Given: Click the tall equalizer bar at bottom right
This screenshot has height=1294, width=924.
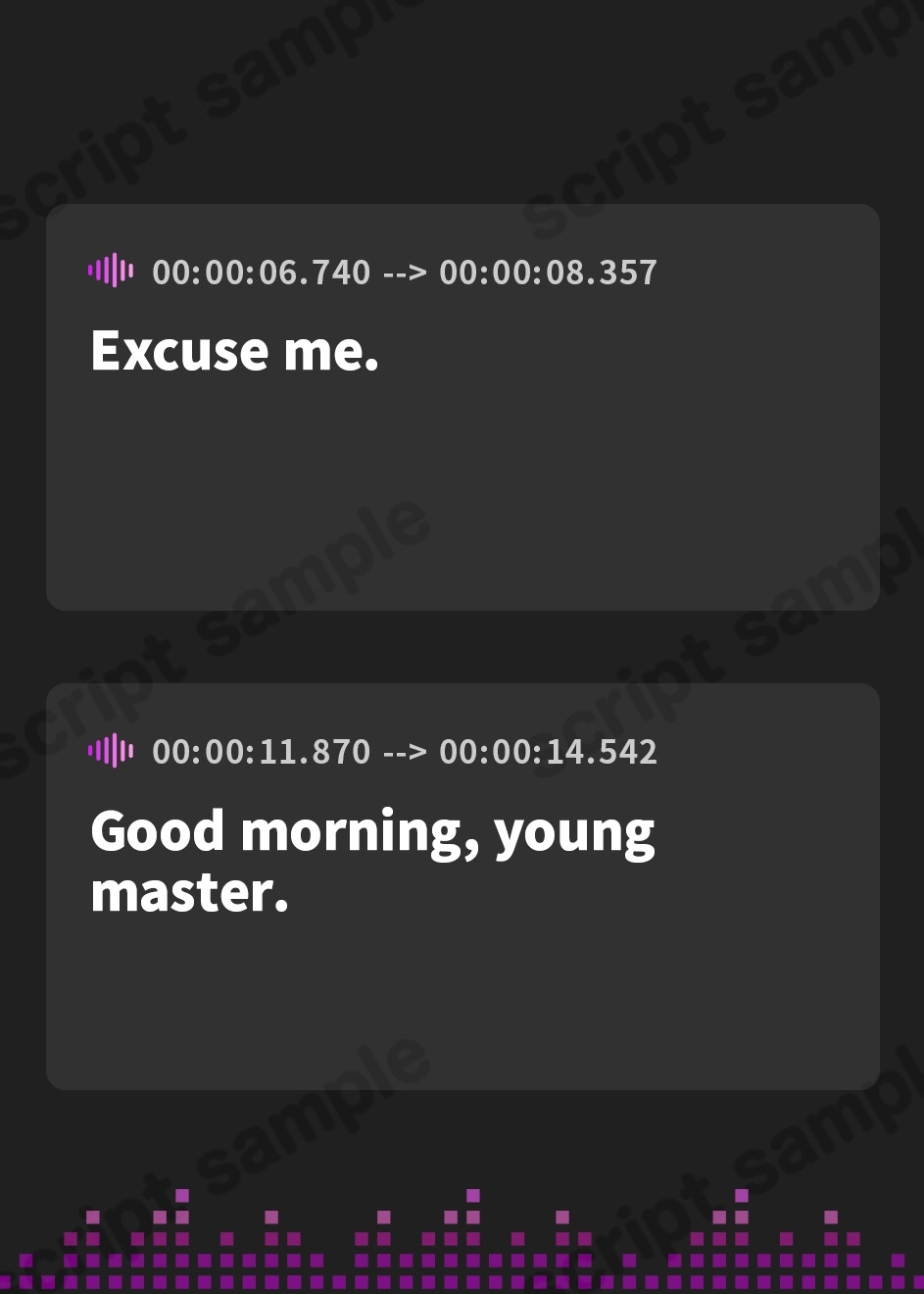Looking at the screenshot, I should click(742, 1237).
